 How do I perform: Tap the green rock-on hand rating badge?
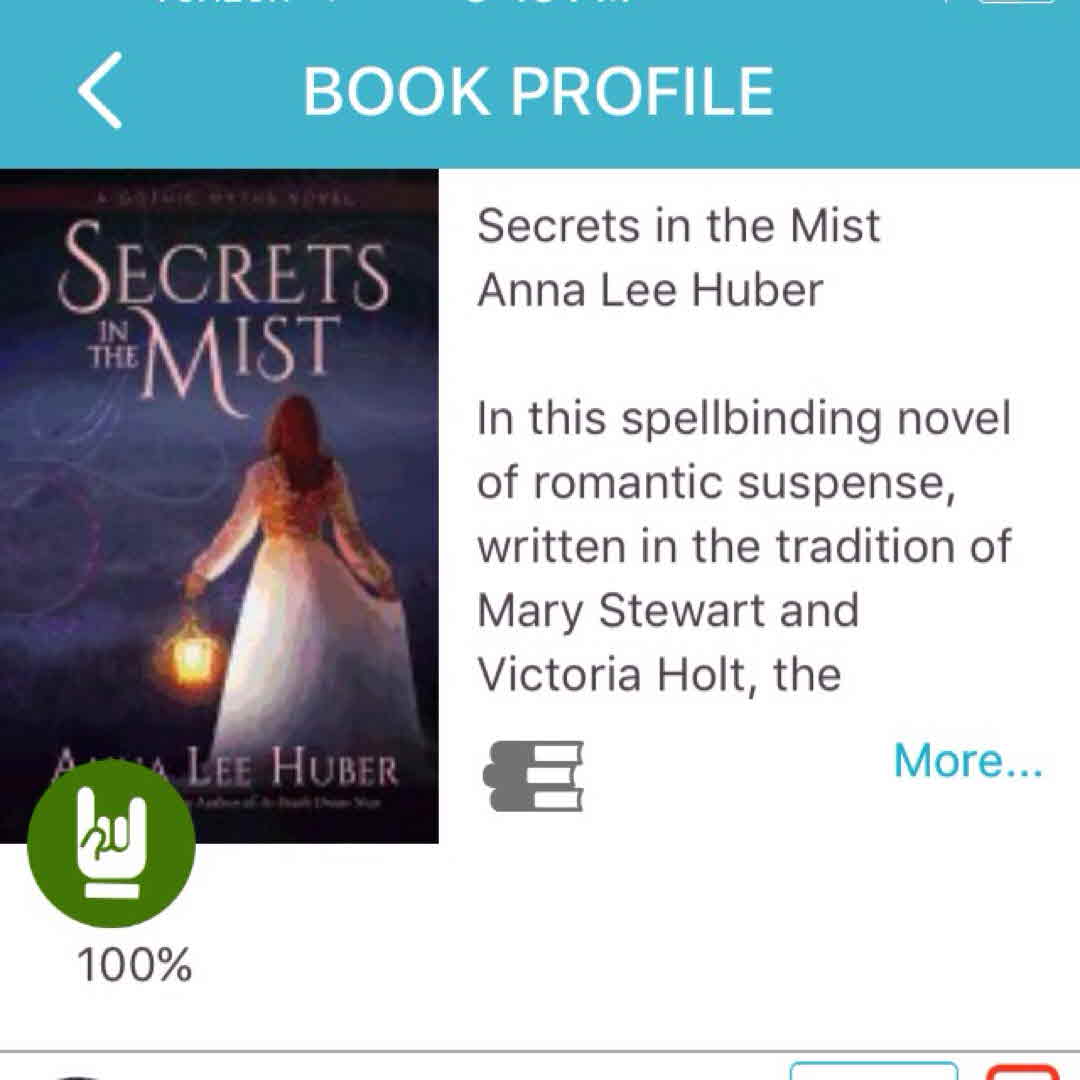click(x=112, y=844)
